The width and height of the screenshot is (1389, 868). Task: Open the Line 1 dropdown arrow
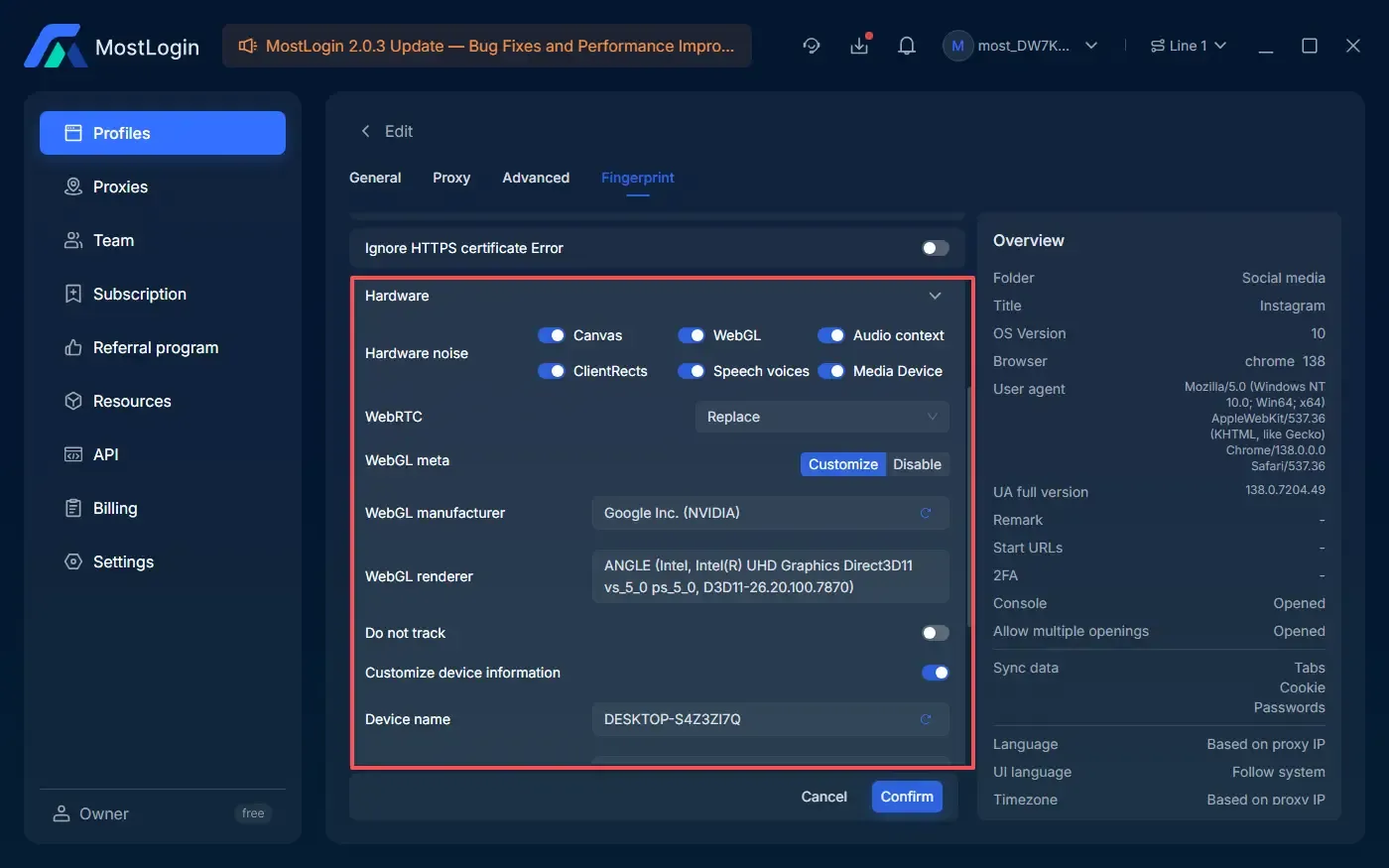1220,46
